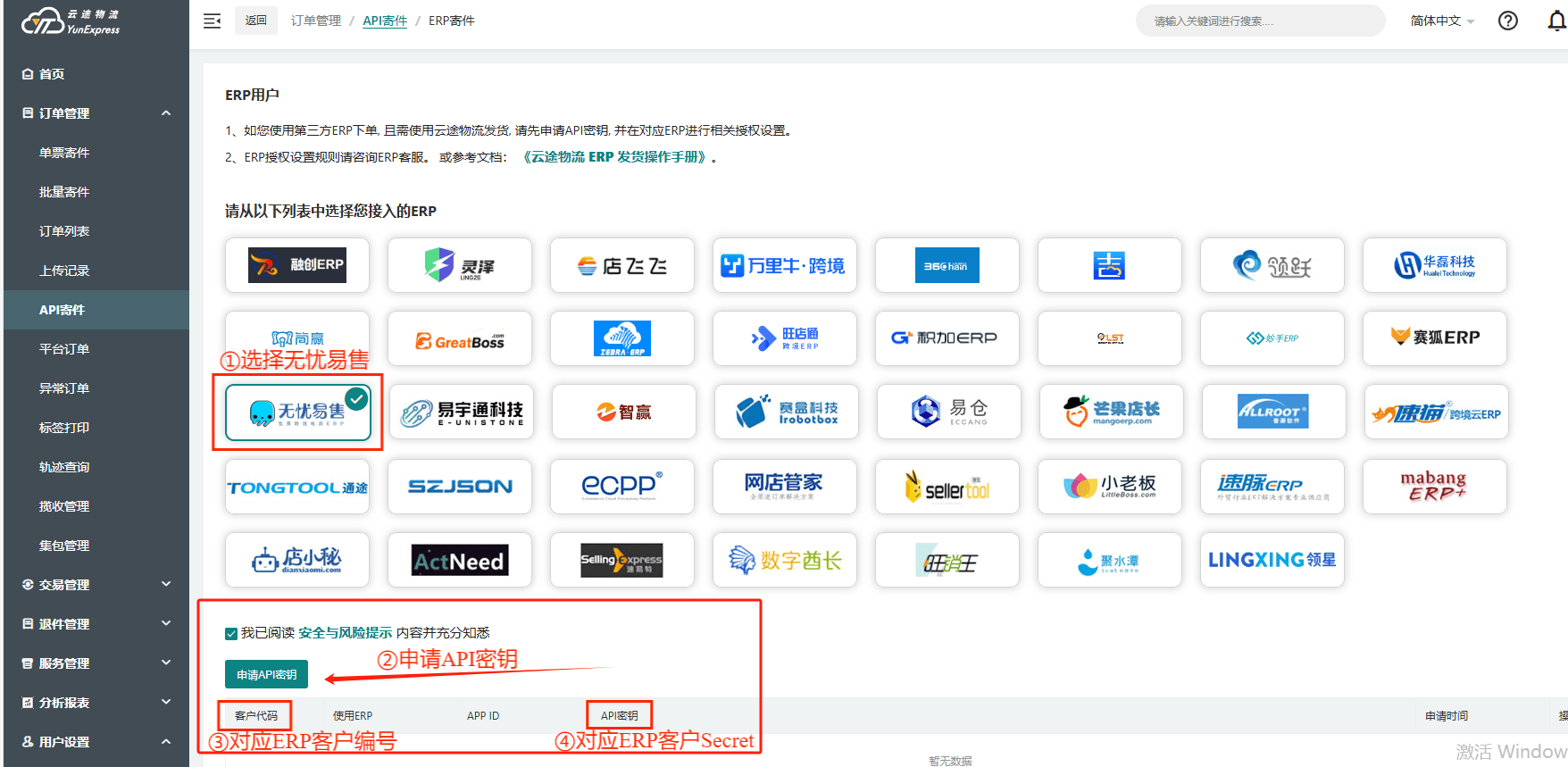1568x767 pixels.
Task: Pick the ActNeed ERP logo tile
Action: click(459, 560)
